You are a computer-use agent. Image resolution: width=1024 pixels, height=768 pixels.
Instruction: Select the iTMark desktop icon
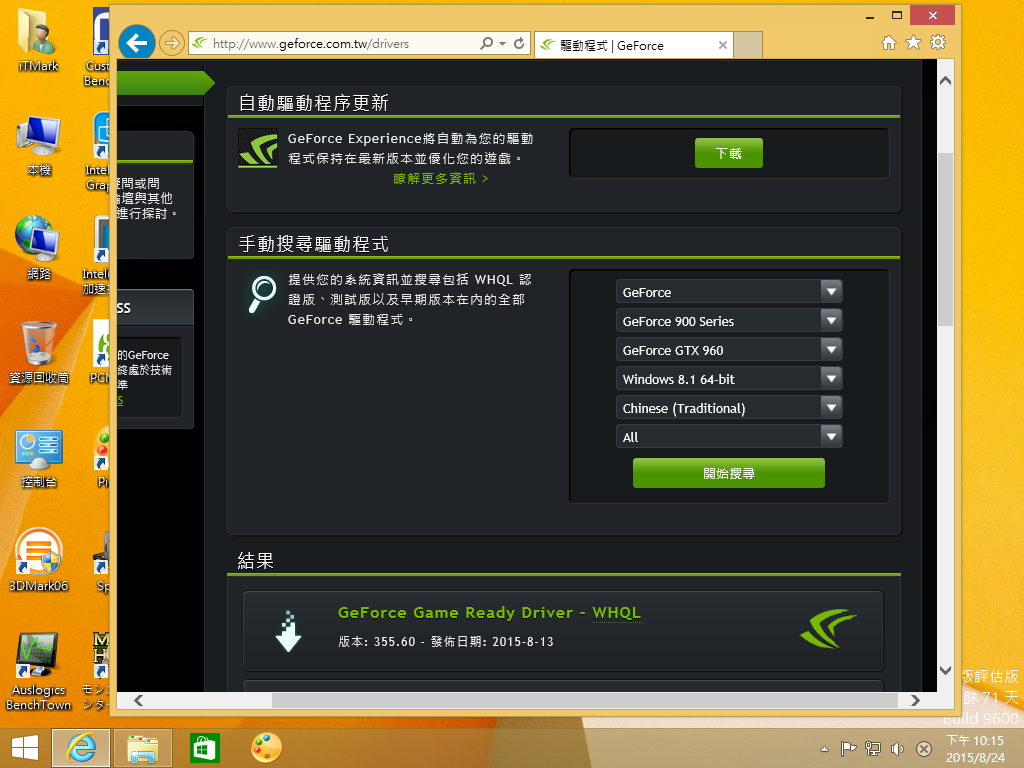[38, 41]
